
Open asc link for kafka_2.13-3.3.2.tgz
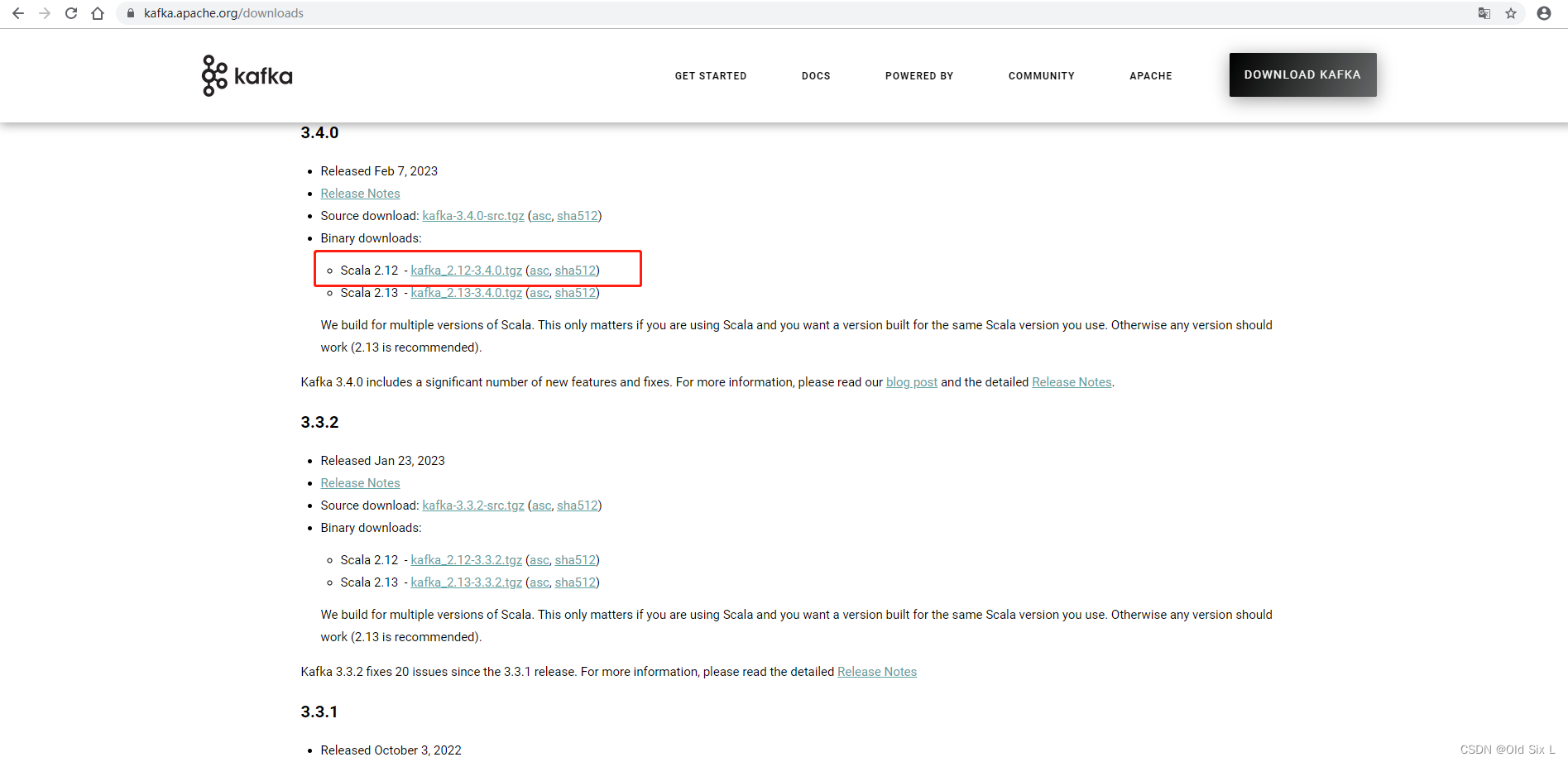click(539, 582)
